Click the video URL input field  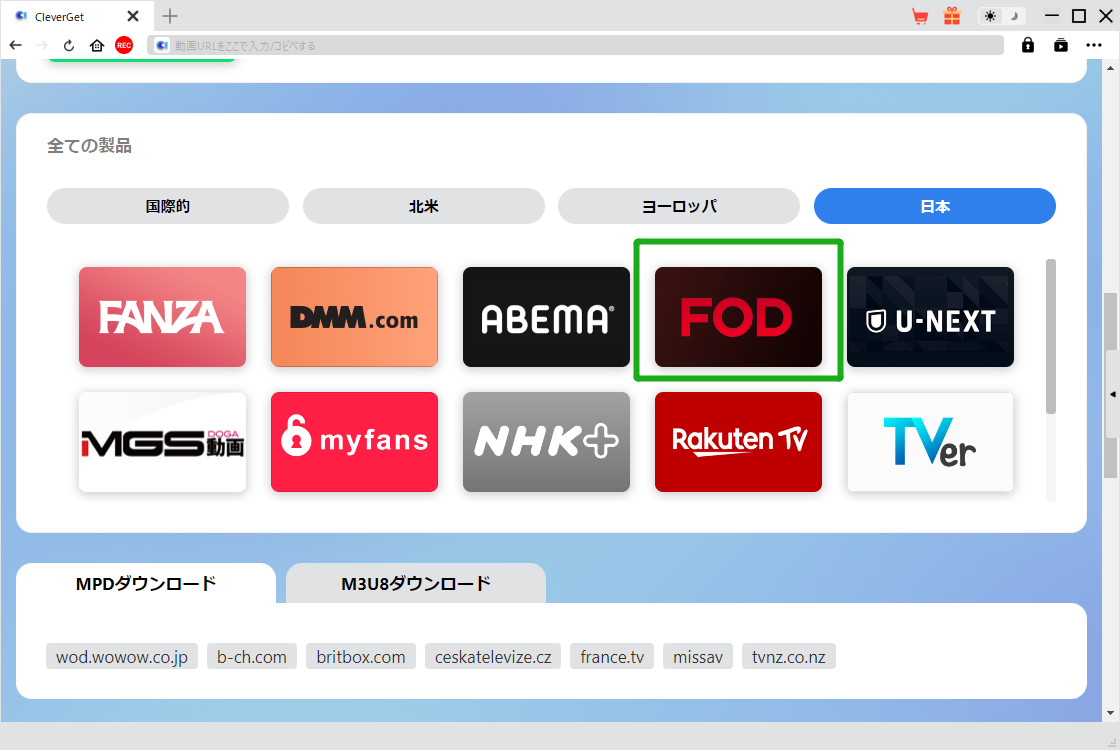(x=575, y=45)
